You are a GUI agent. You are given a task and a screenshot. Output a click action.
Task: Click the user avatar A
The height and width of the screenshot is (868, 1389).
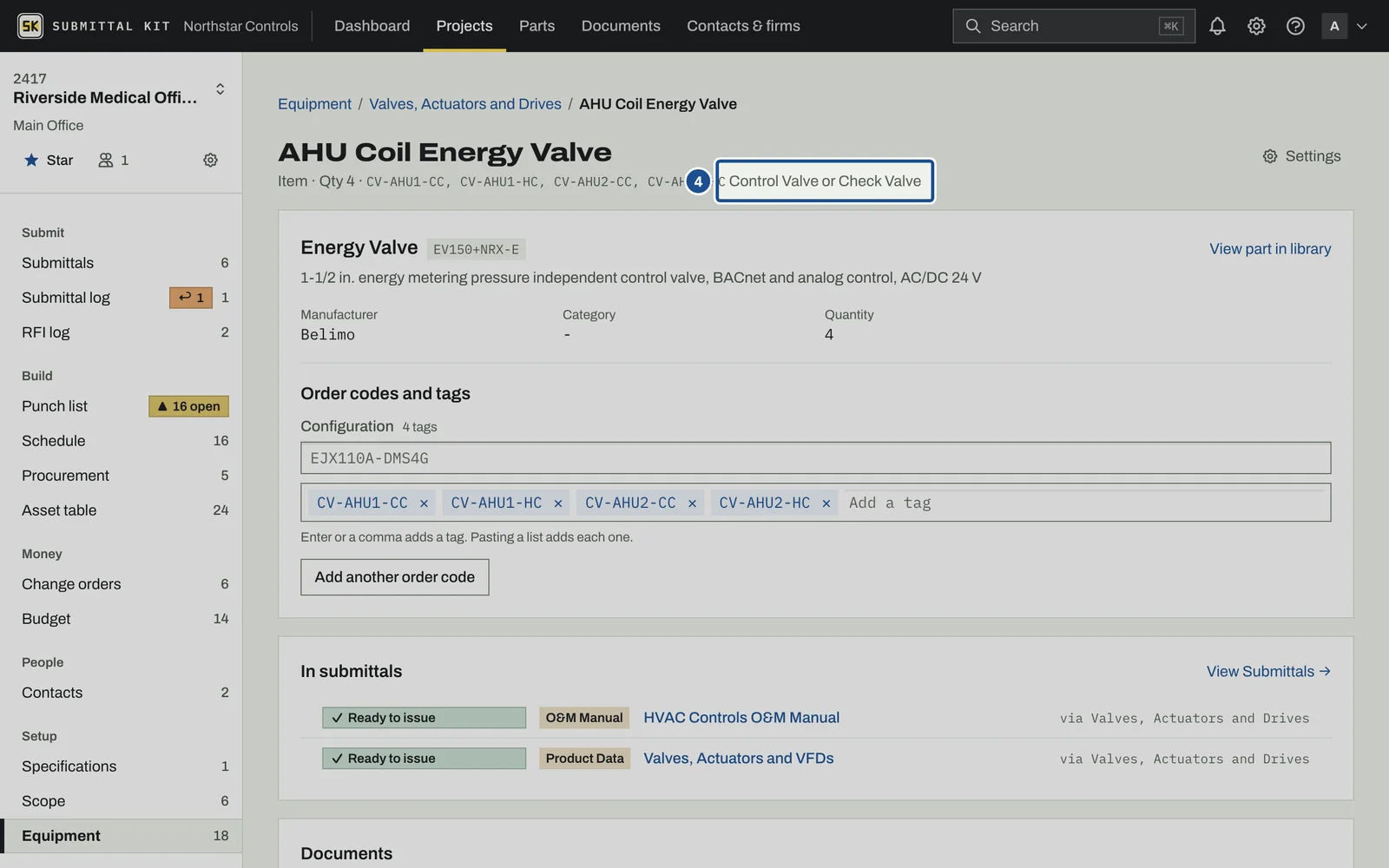tap(1334, 26)
